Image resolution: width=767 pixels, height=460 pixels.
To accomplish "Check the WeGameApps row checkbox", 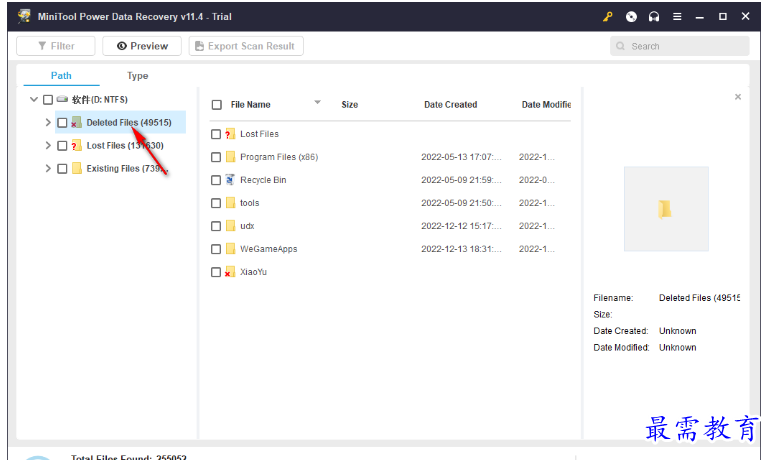I will [x=216, y=249].
